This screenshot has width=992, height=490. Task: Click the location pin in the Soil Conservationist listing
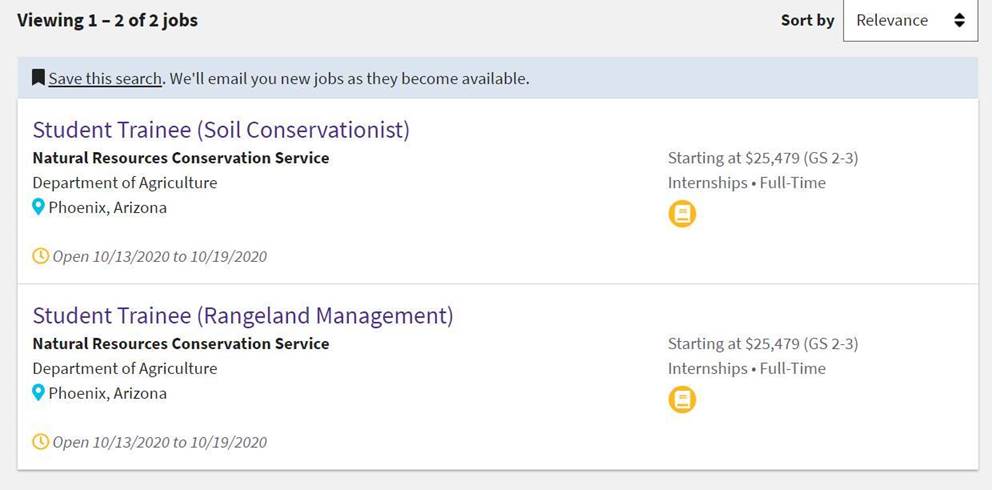[39, 208]
